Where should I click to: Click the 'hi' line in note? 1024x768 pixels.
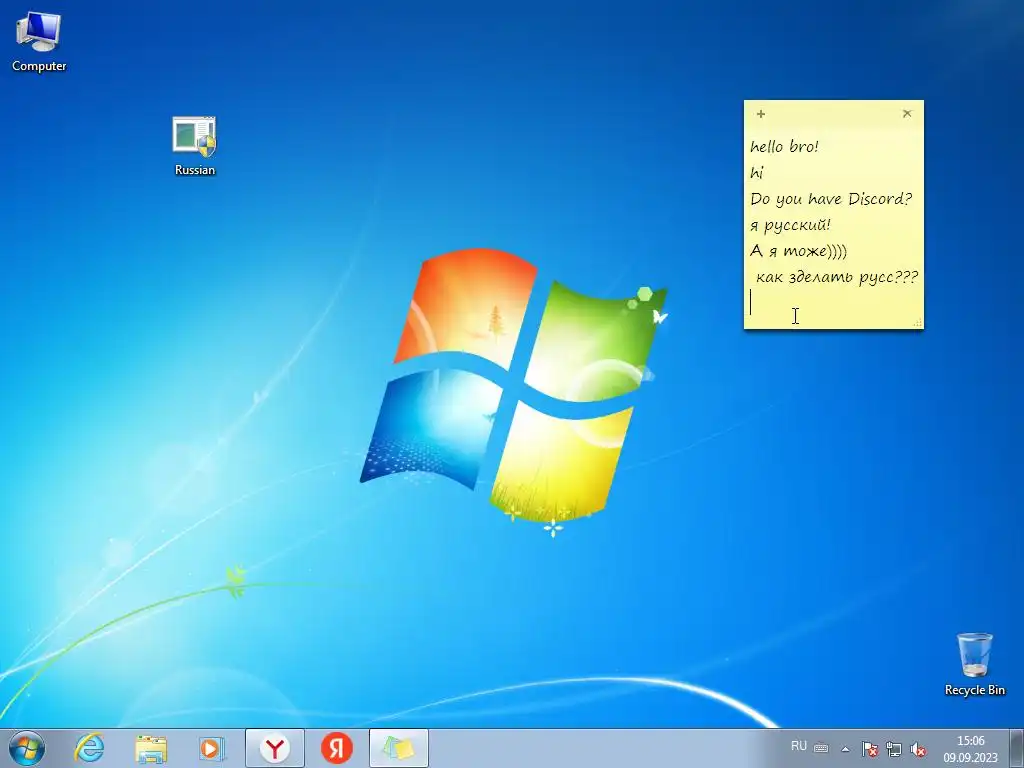(757, 172)
